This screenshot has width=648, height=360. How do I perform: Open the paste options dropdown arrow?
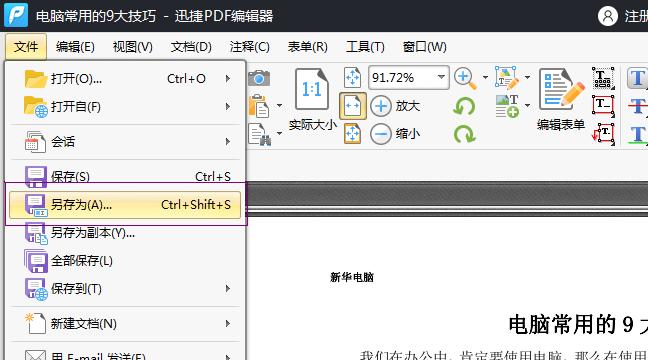pyautogui.click(x=280, y=106)
